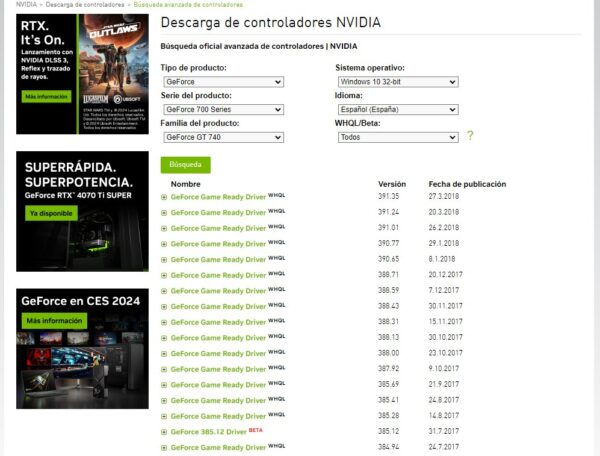Click the Versión column header

click(x=392, y=184)
